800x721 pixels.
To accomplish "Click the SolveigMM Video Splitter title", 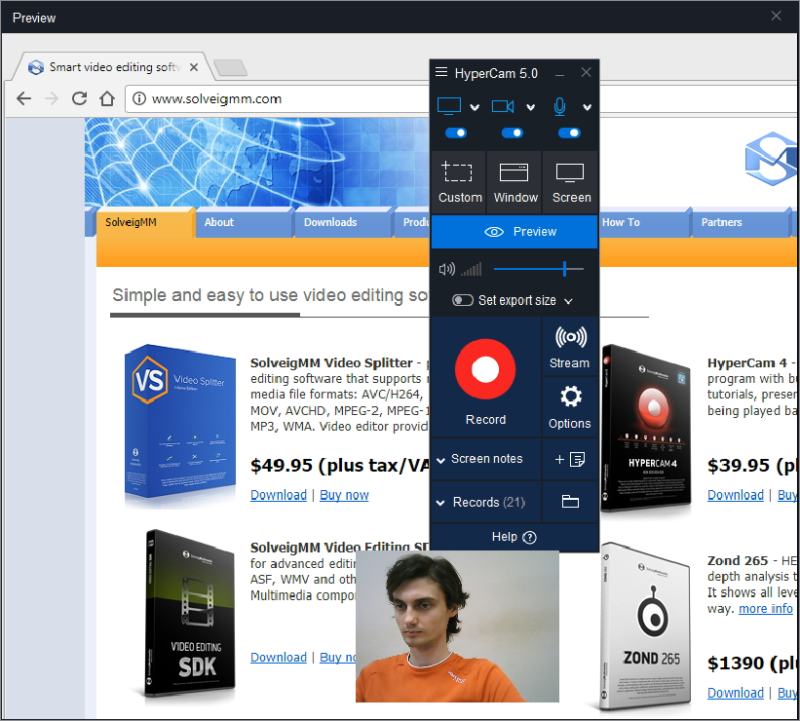I will point(331,363).
